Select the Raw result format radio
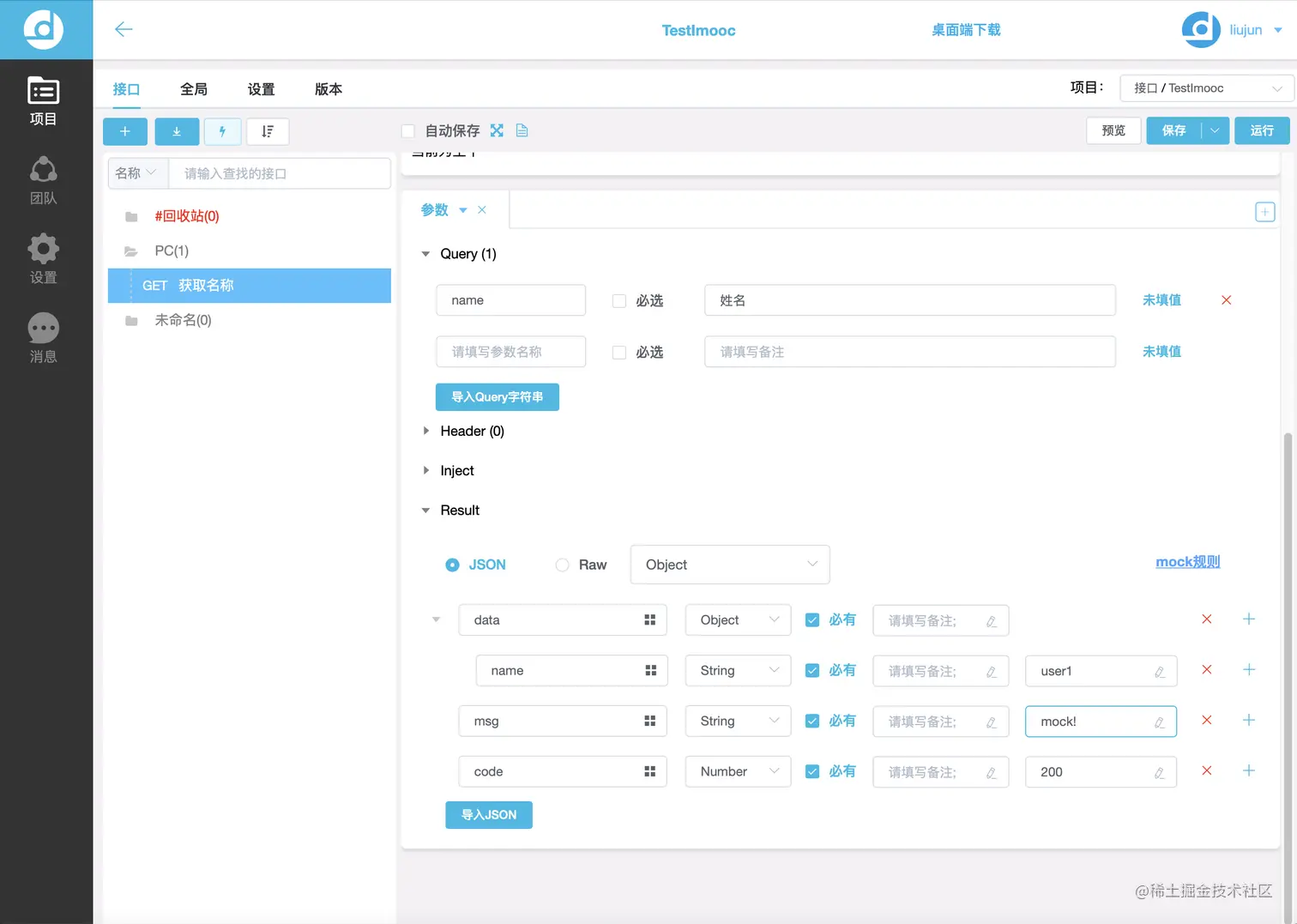This screenshot has height=924, width=1297. point(562,565)
